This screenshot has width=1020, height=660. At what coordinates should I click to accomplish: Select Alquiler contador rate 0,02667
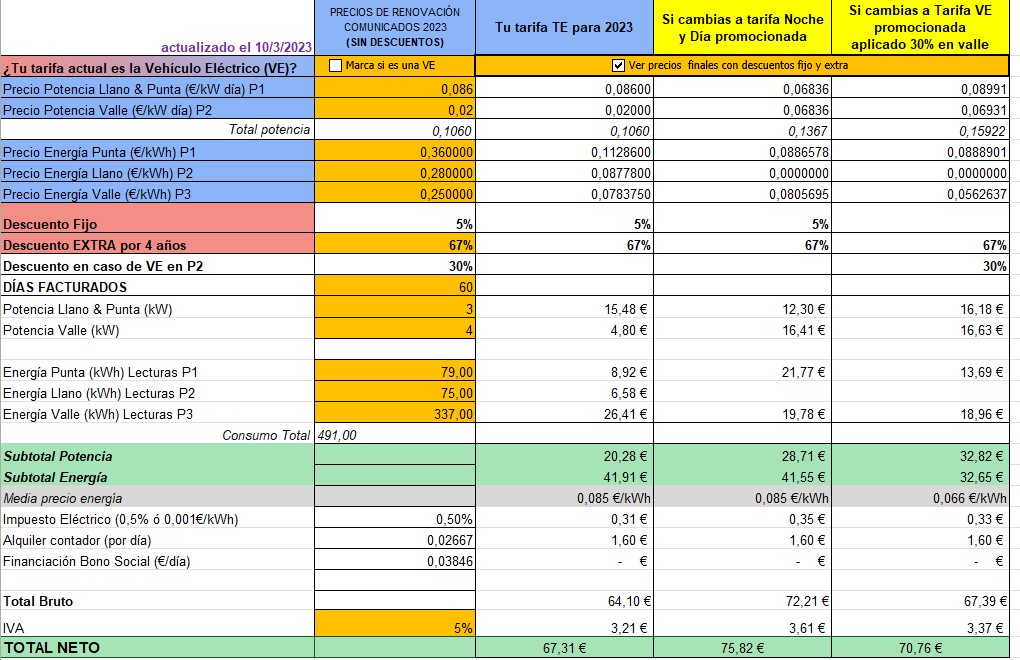pyautogui.click(x=450, y=540)
